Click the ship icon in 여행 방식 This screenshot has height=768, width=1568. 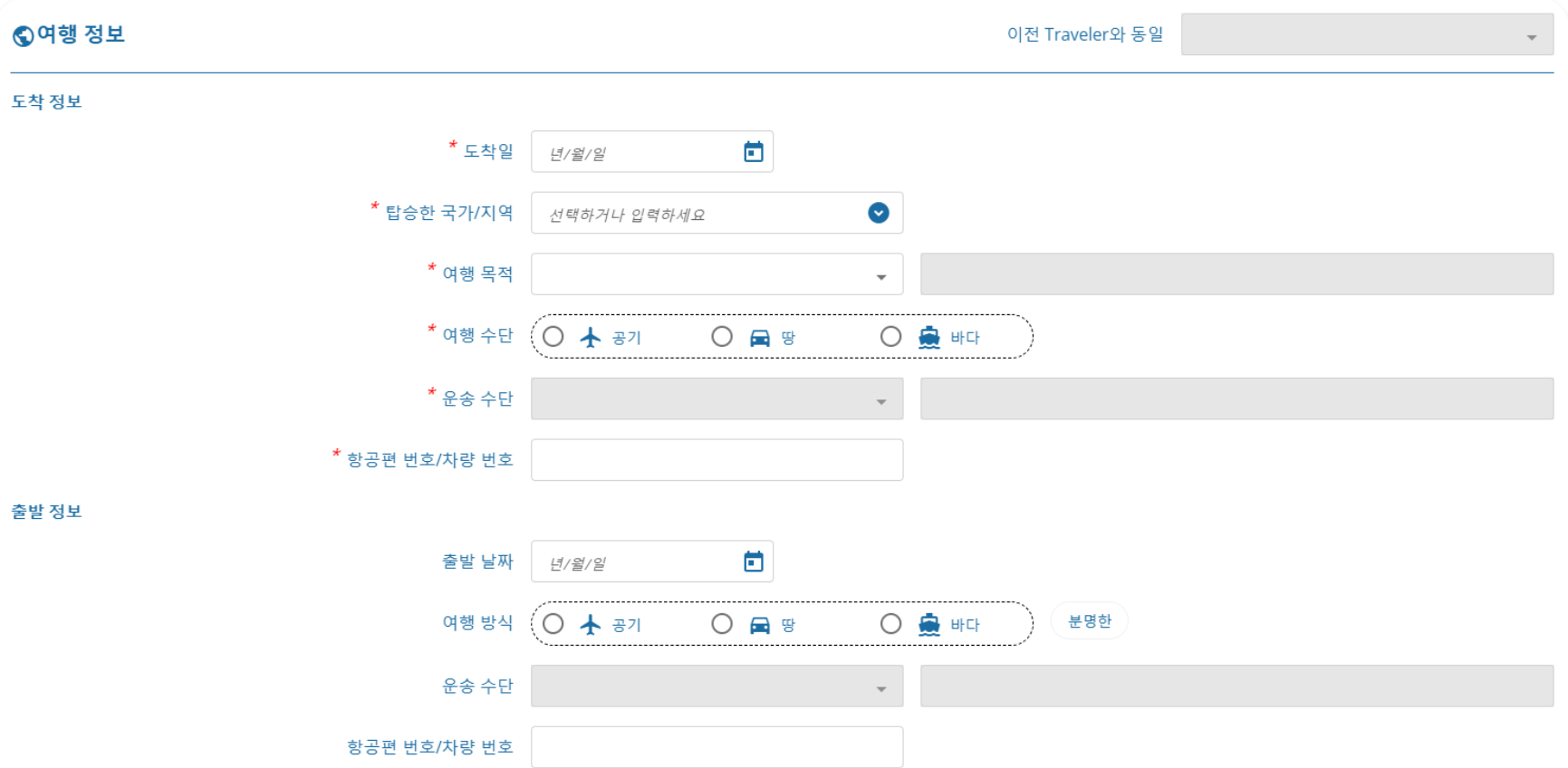928,624
